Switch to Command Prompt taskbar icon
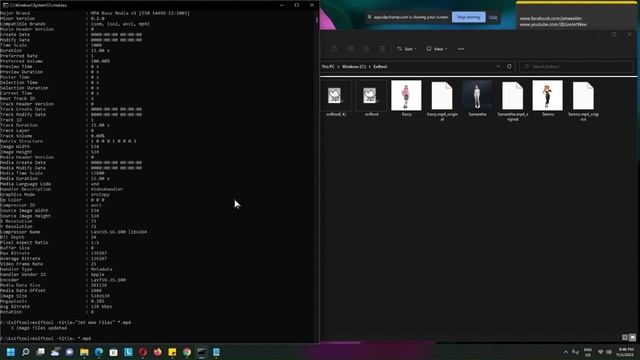 tap(202, 352)
